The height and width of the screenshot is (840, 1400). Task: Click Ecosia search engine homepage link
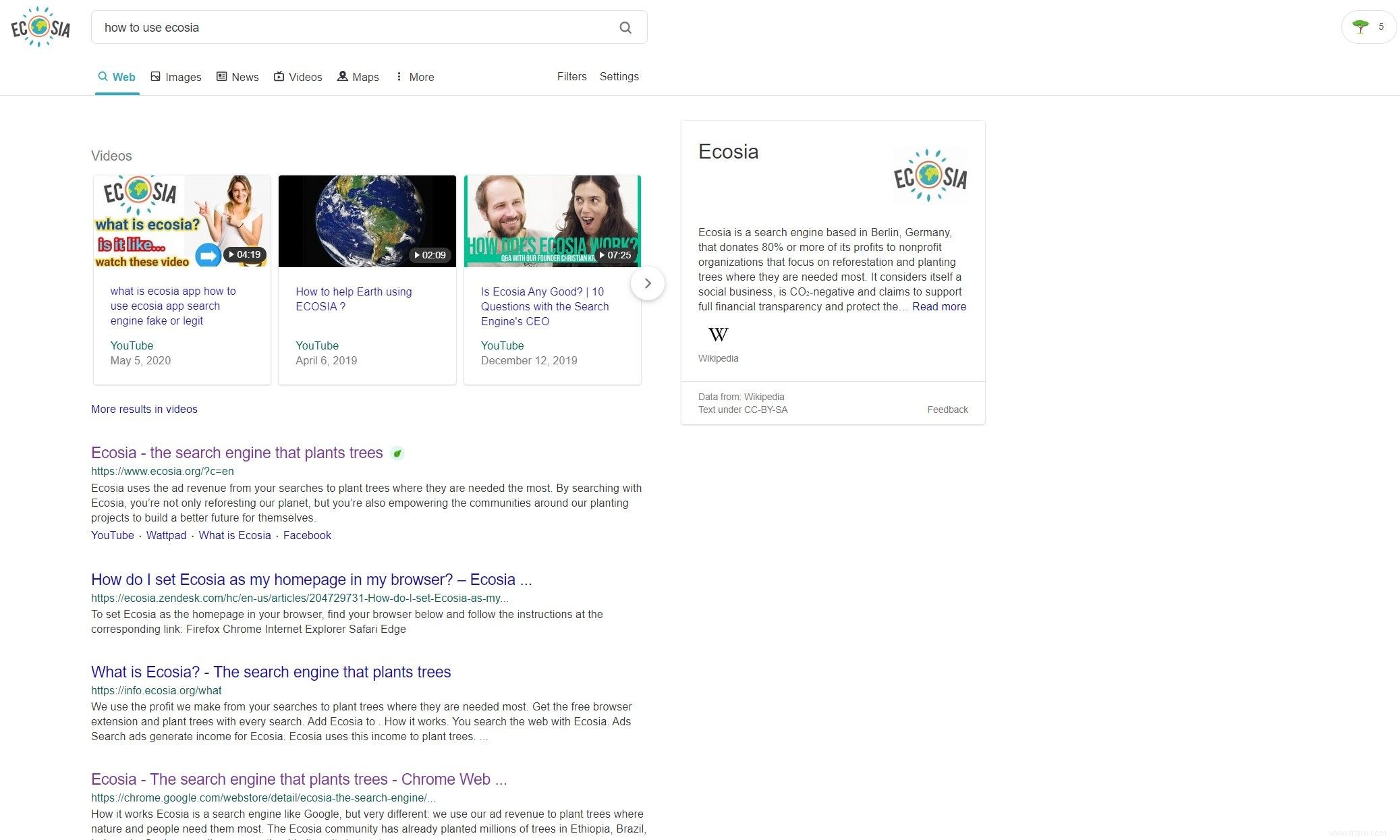click(x=236, y=452)
